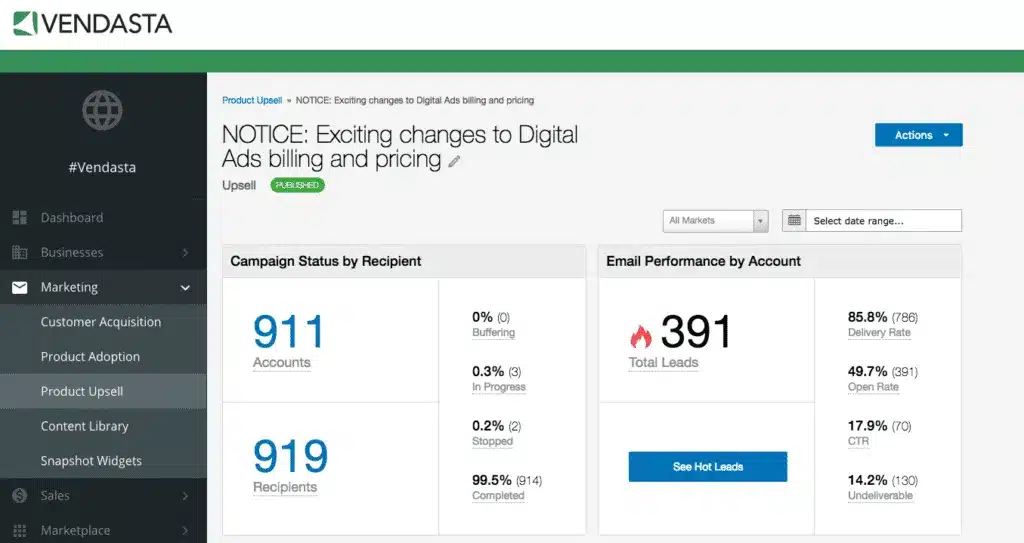
Task: Collapse the Marketing menu chevron
Action: (x=185, y=288)
